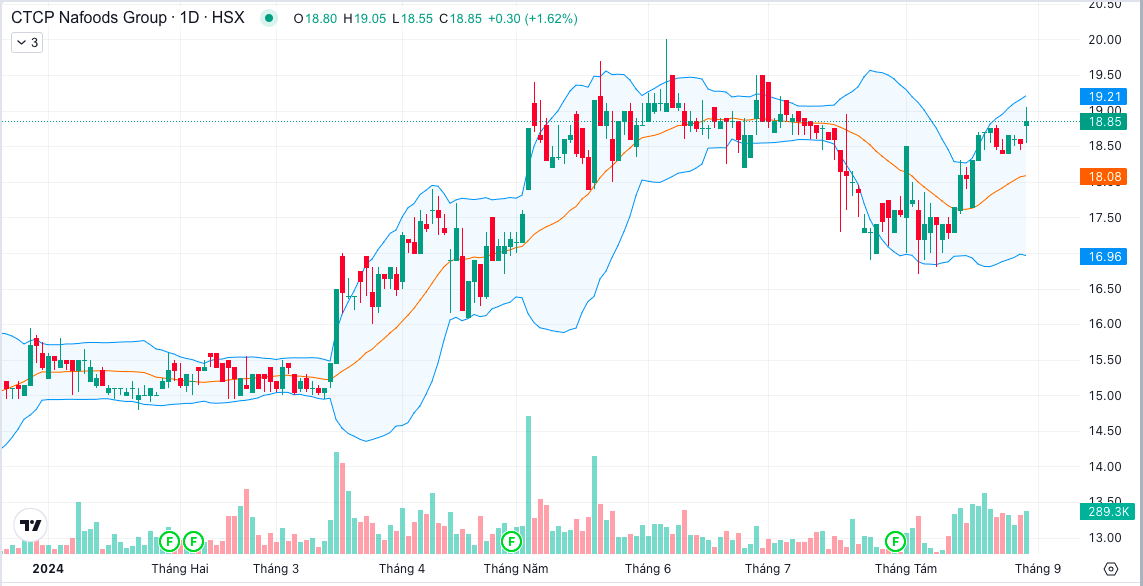This screenshot has width=1143, height=586.
Task: Click the Tháng 6 time axis label
Action: (648, 569)
